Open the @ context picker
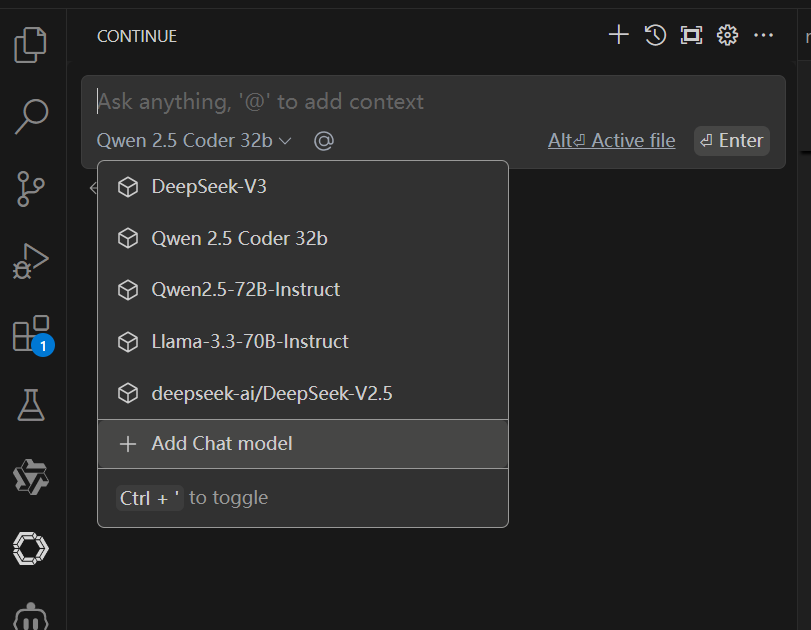 pyautogui.click(x=323, y=140)
